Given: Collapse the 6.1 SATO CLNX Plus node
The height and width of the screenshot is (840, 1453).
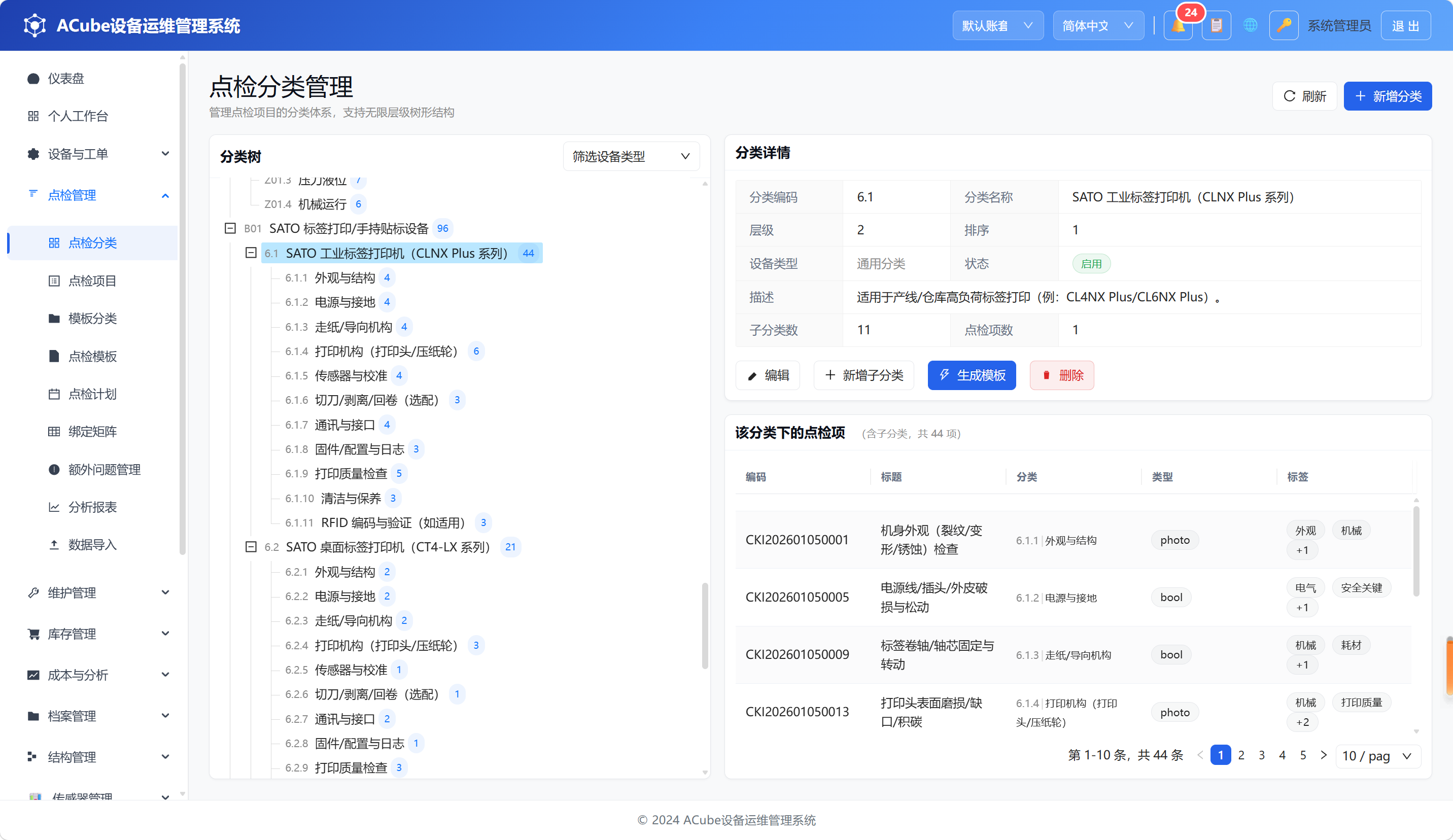Looking at the screenshot, I should (251, 253).
